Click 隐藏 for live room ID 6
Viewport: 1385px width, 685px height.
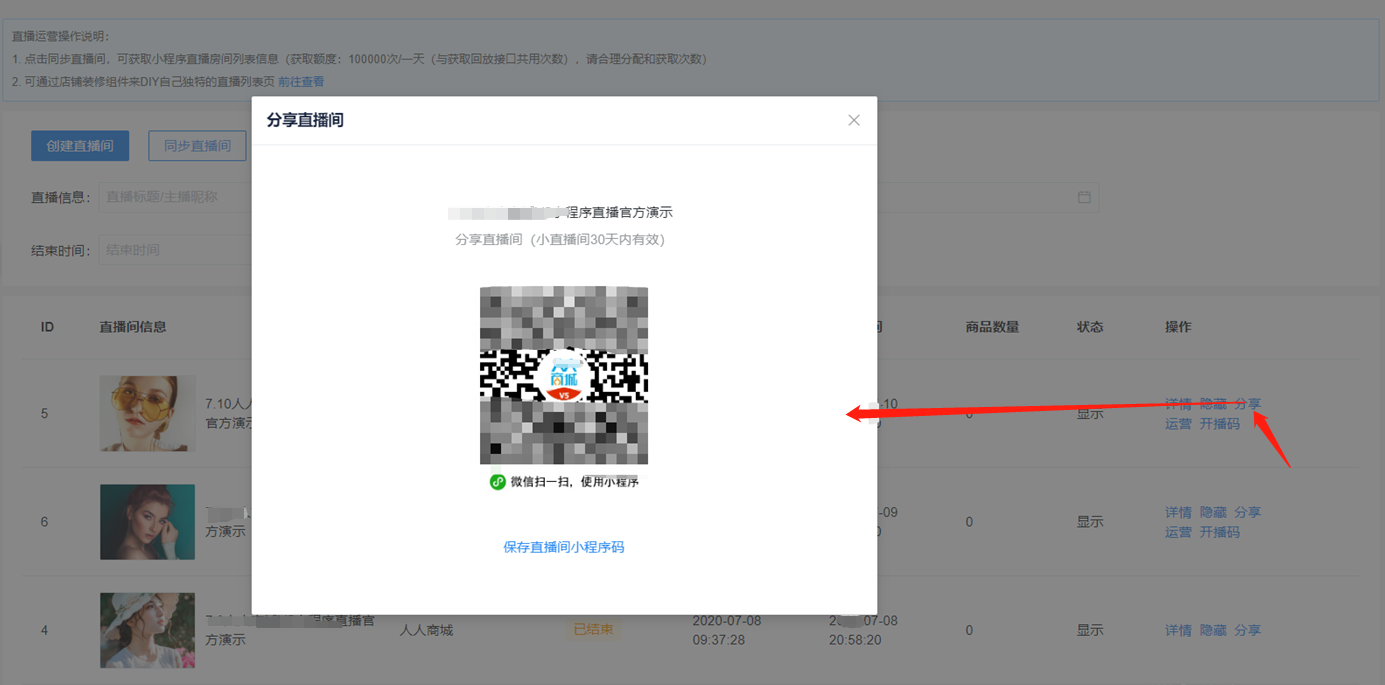tap(1213, 512)
